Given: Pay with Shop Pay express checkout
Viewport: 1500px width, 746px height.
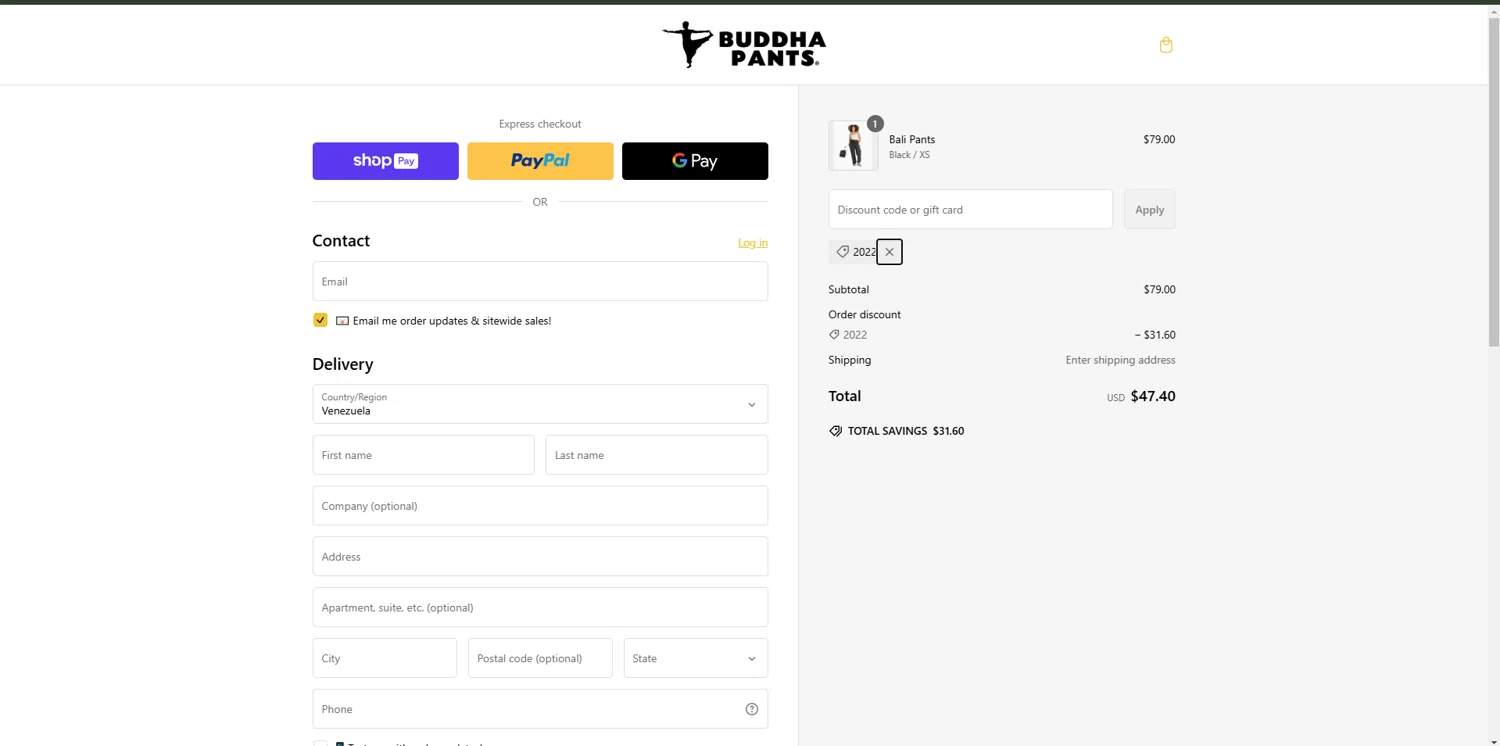Looking at the screenshot, I should [x=385, y=161].
